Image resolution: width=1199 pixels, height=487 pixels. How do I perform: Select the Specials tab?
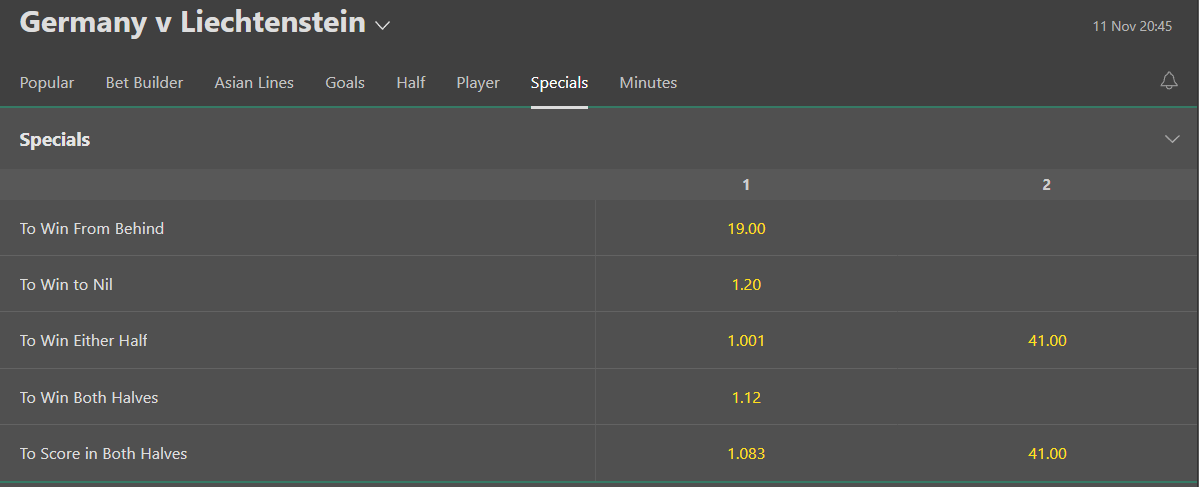point(559,83)
